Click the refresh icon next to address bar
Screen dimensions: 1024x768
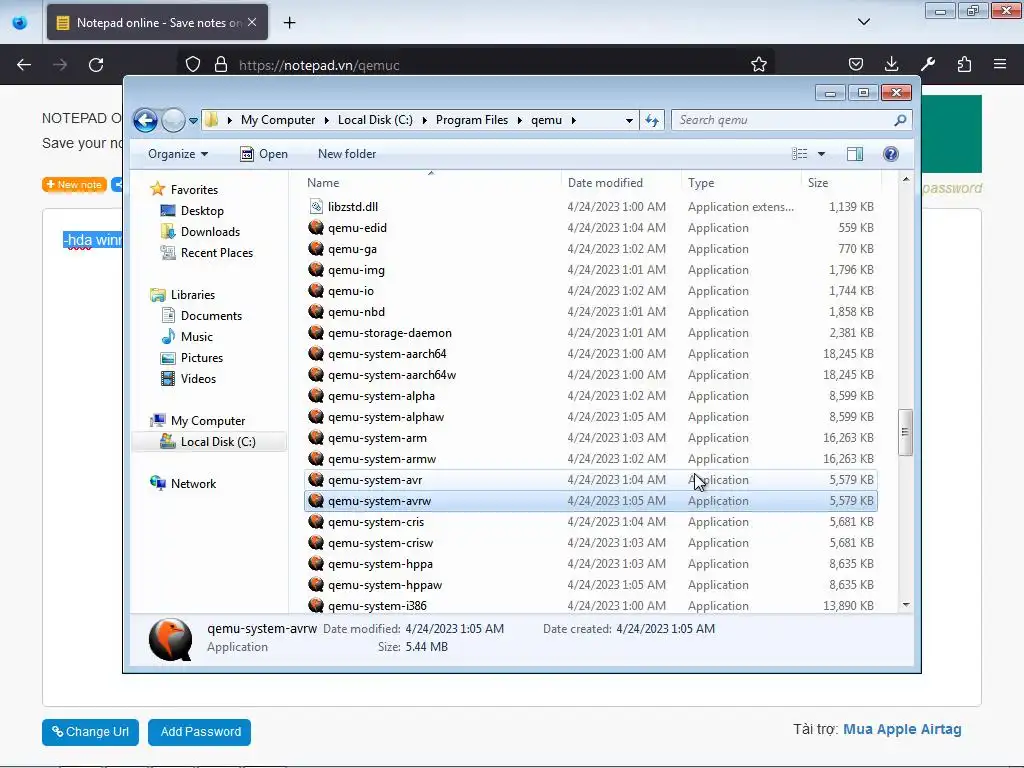(652, 120)
